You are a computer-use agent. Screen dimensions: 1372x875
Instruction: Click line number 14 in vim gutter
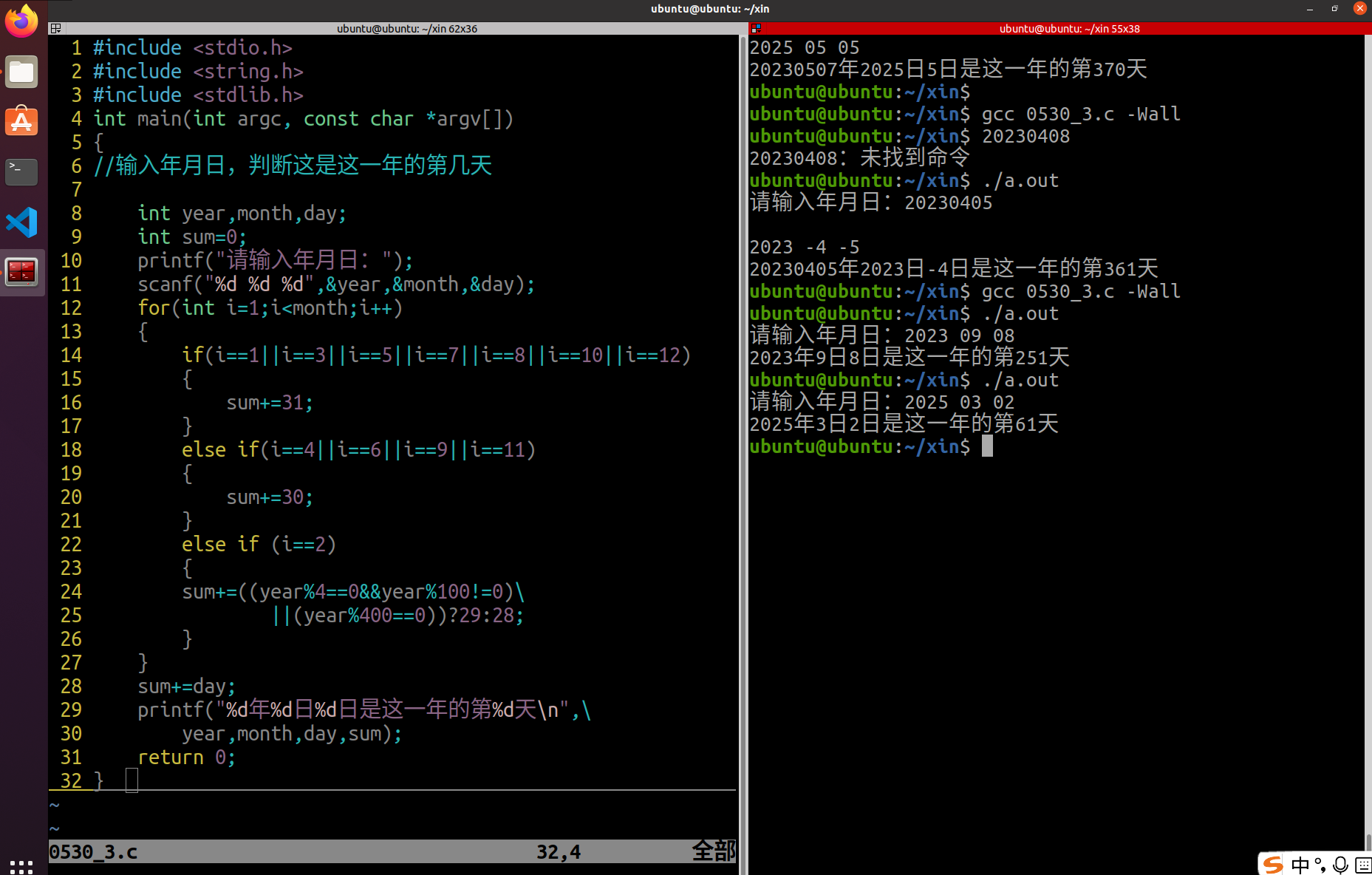(x=71, y=355)
